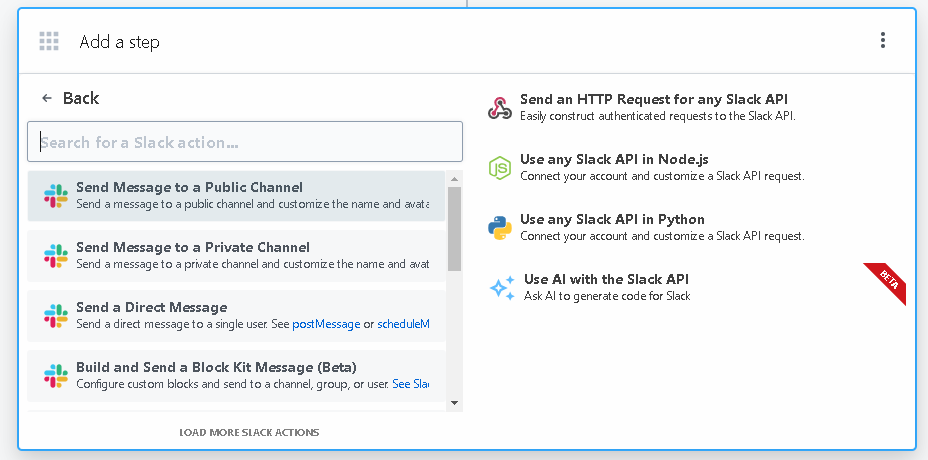Select Build and Send a Block Kit Message (Beta)
Screen dimensions: 928x460
(236, 376)
